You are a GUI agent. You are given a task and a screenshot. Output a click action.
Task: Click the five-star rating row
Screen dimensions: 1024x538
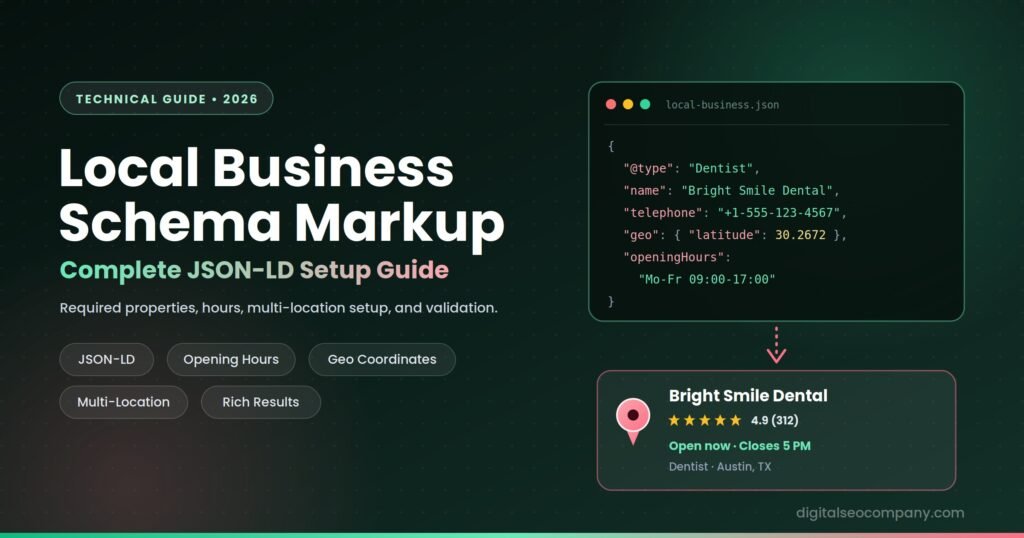pos(705,420)
